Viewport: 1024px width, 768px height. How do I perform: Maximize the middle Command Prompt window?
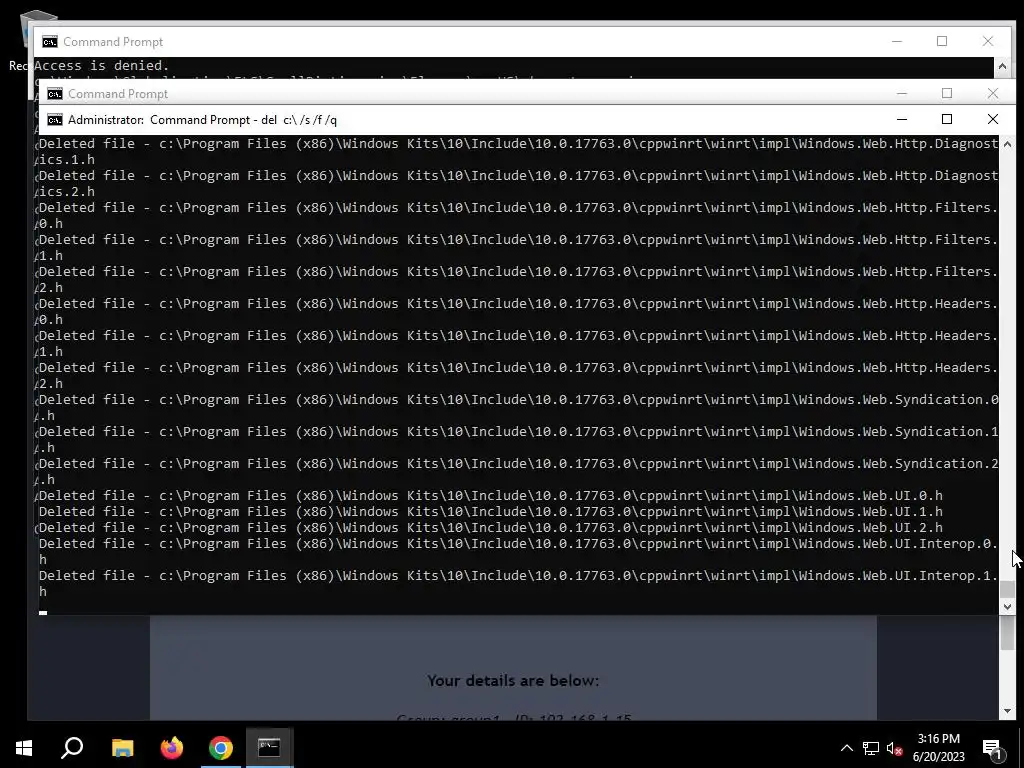[x=947, y=93]
